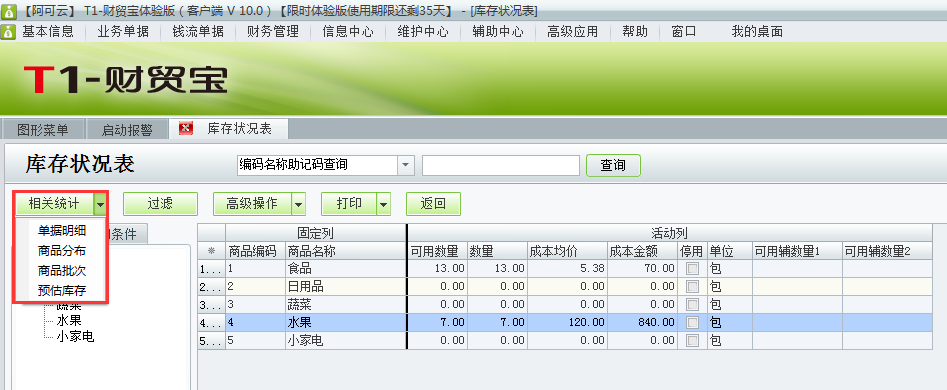Select the 编码名称助记码查询 combo box
The height and width of the screenshot is (390, 947).
click(x=325, y=165)
